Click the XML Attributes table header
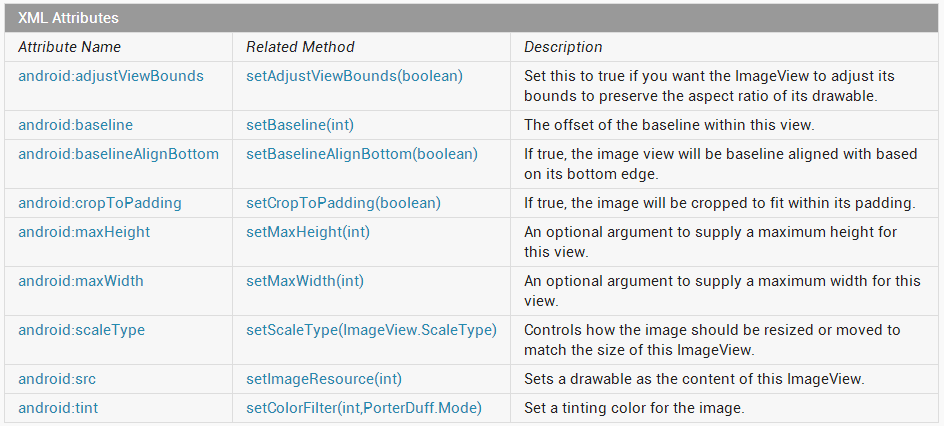 pos(472,18)
